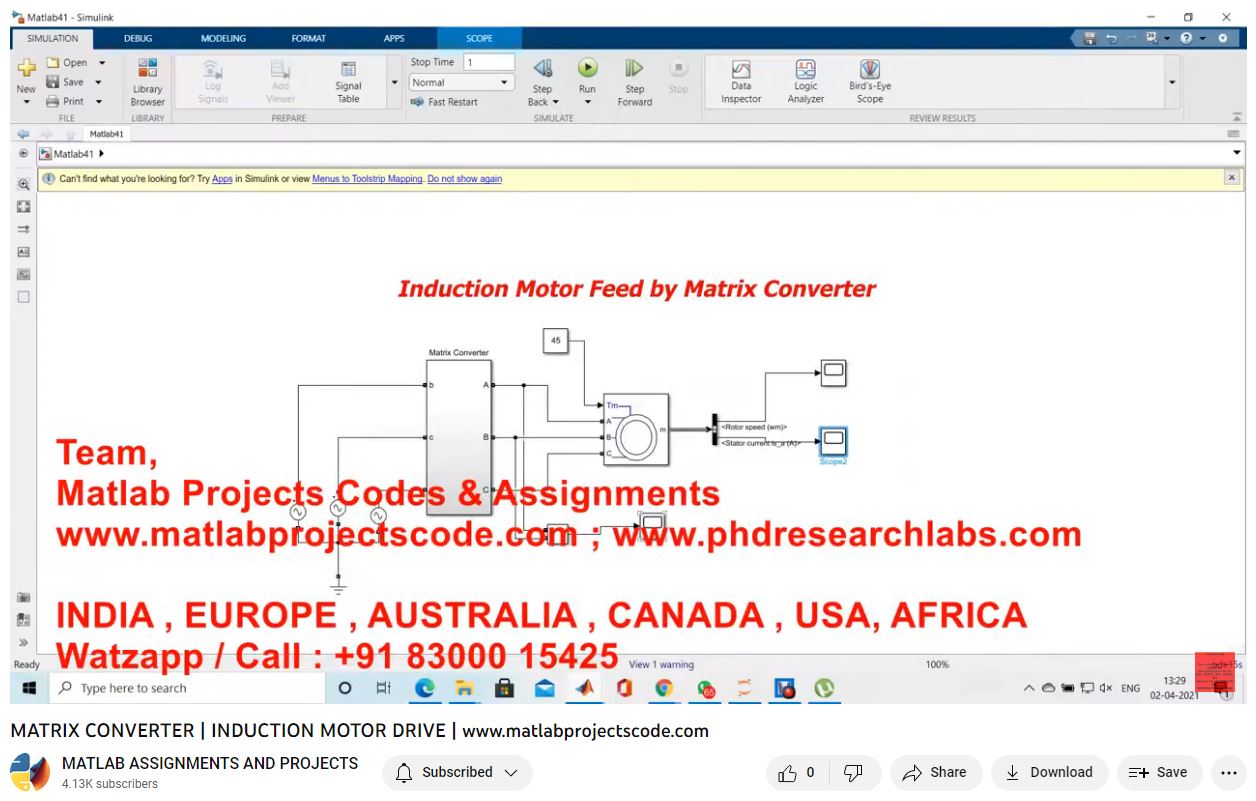Click the Open folder icon
Image resolution: width=1256 pixels, height=801 pixels.
[53, 62]
